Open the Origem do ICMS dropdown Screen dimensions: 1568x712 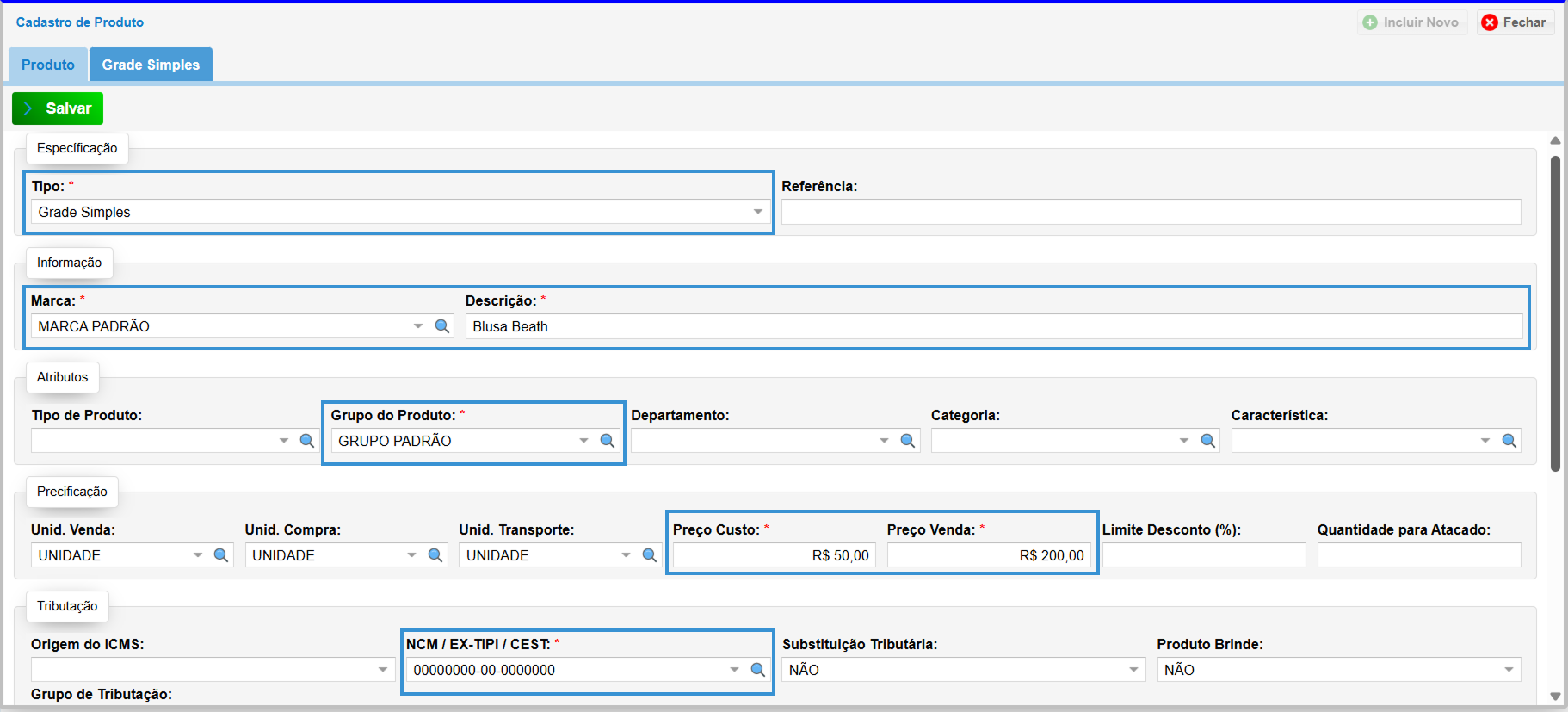pos(383,670)
